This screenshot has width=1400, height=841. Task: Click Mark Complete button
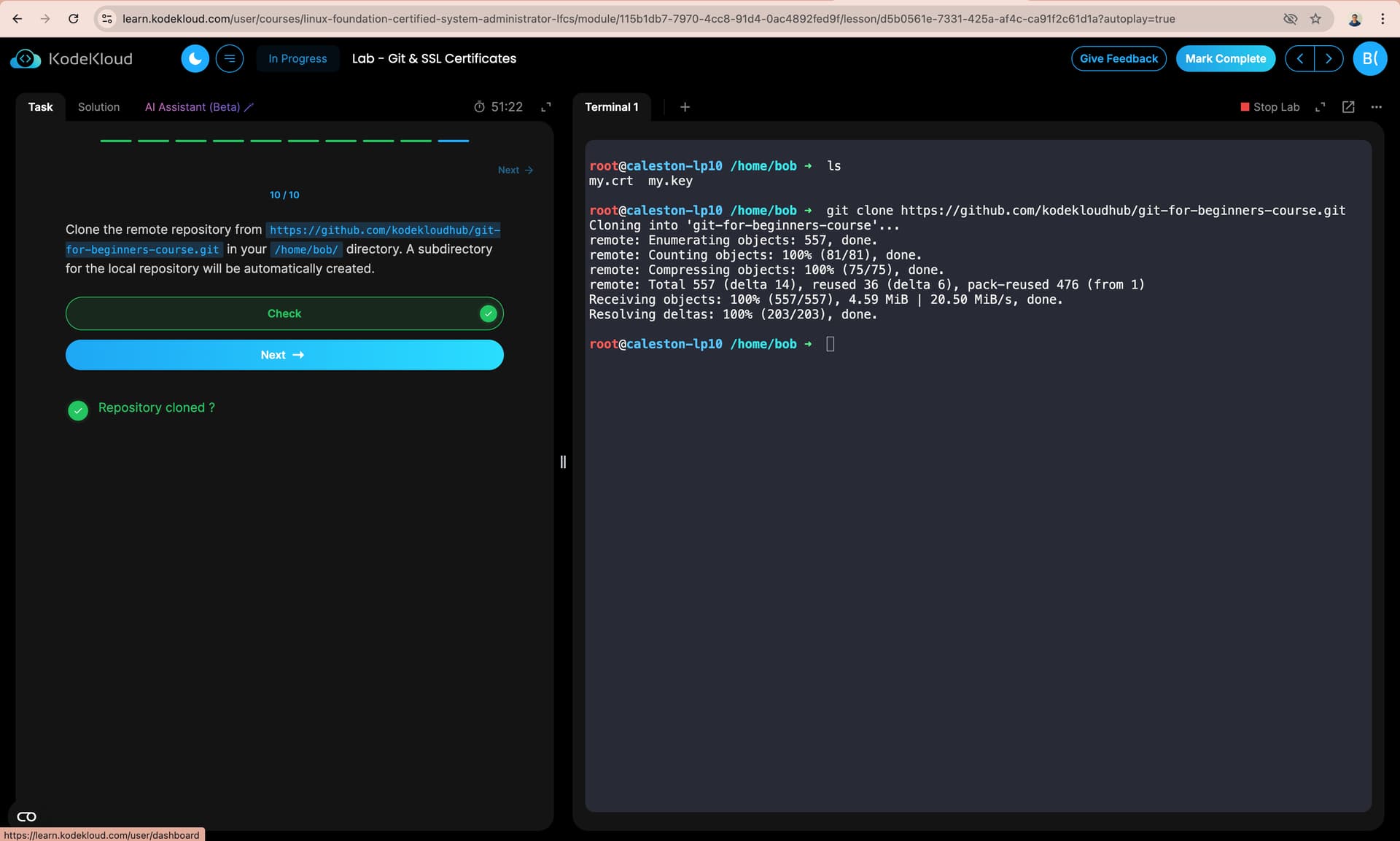[x=1225, y=58]
